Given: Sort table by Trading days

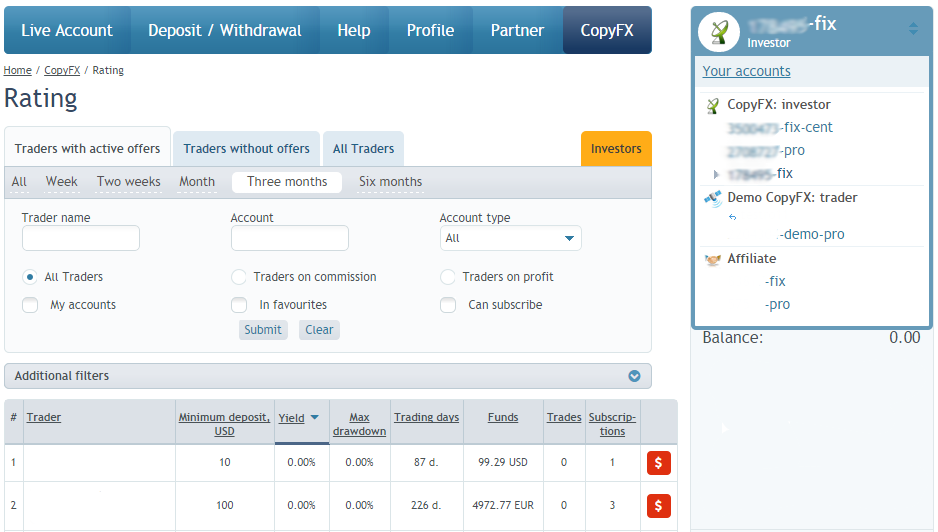Looking at the screenshot, I should [427, 417].
